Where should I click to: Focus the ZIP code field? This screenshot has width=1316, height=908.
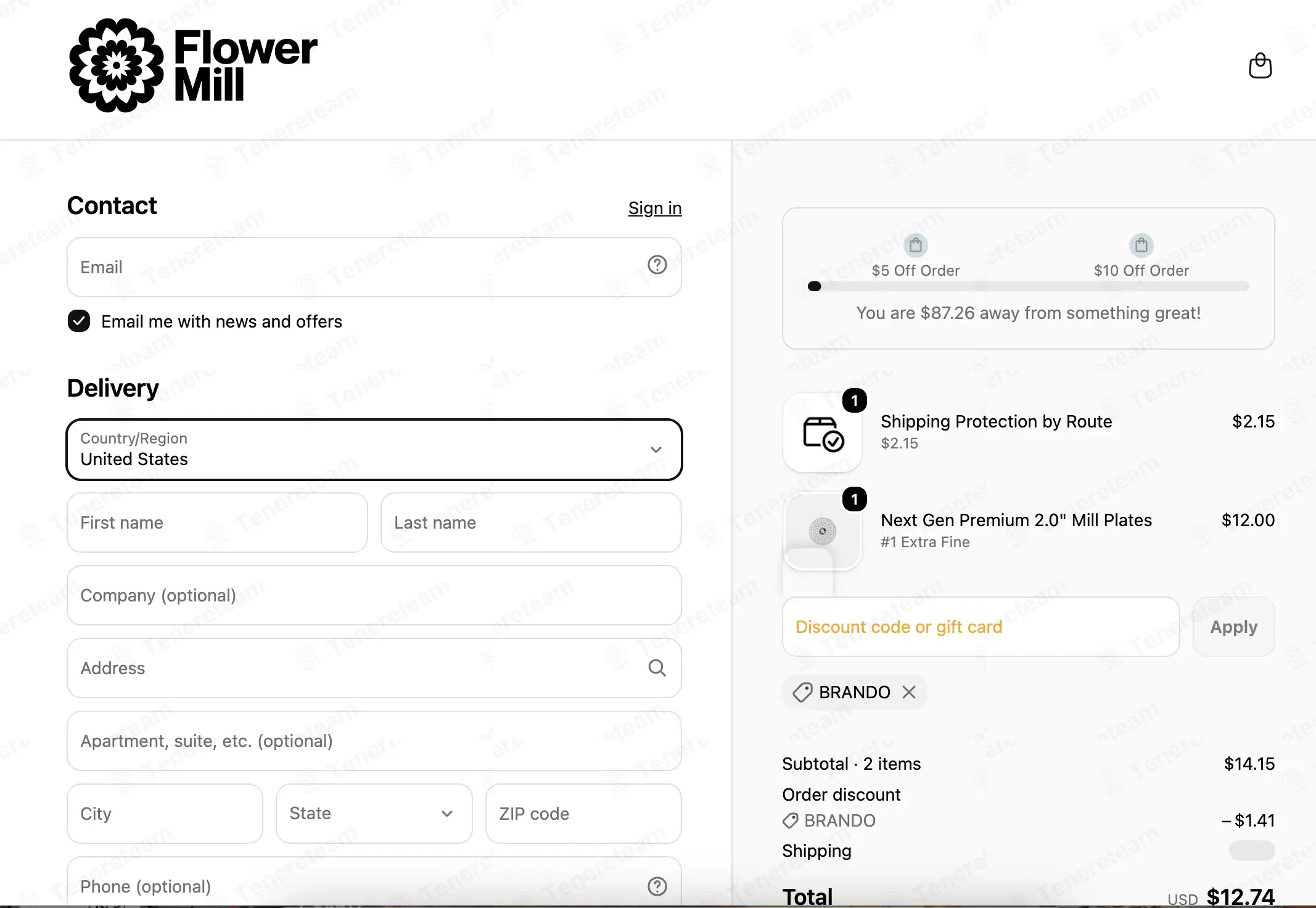click(583, 813)
